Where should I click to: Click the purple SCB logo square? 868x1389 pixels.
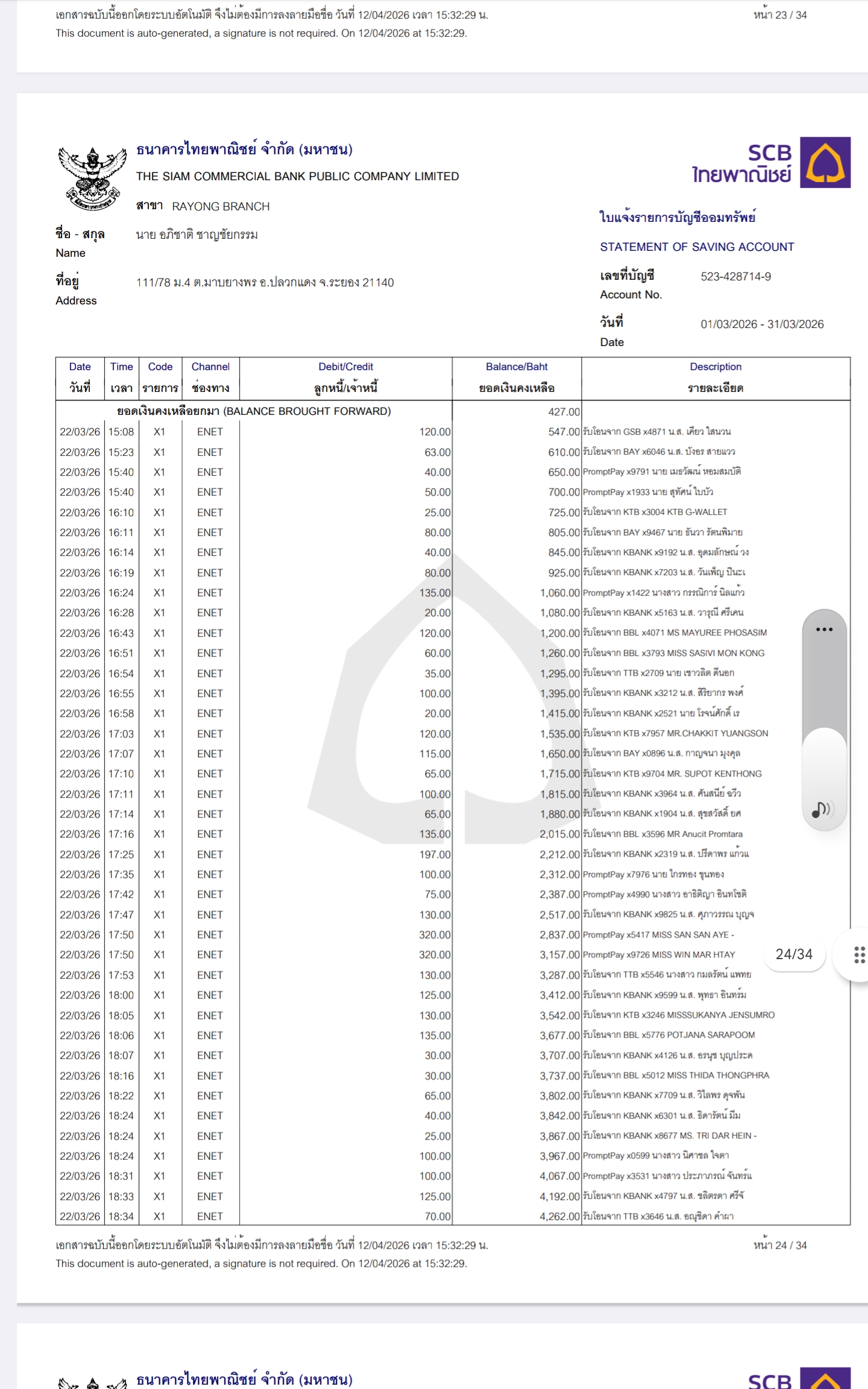point(825,162)
